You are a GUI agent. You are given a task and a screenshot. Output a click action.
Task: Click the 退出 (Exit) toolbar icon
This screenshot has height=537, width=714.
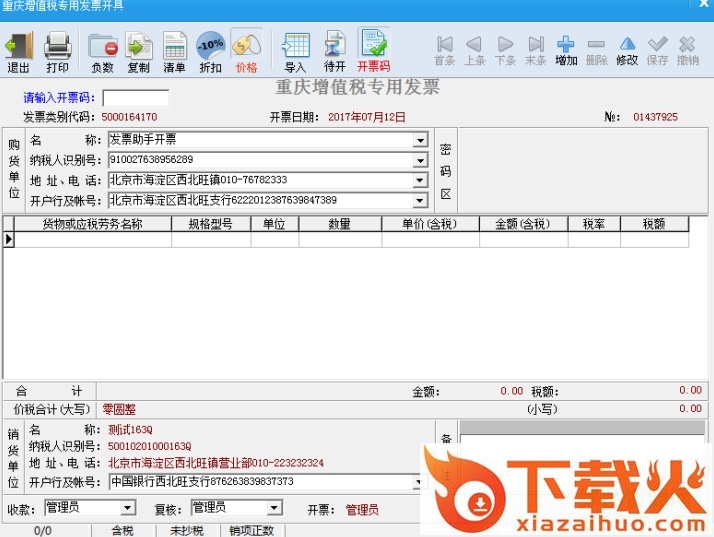(x=19, y=51)
